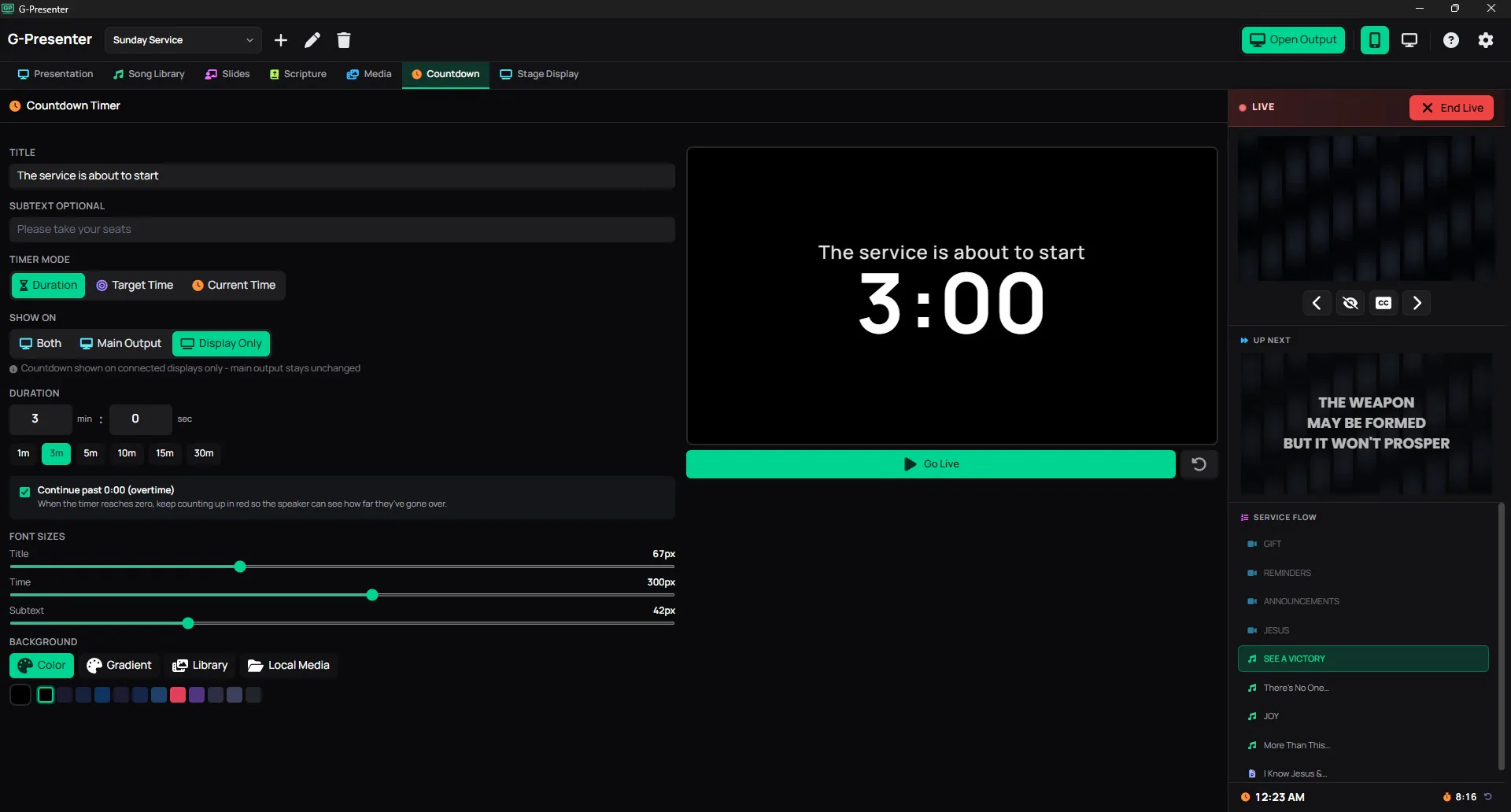Open the Sunday Service dropdown

[183, 40]
